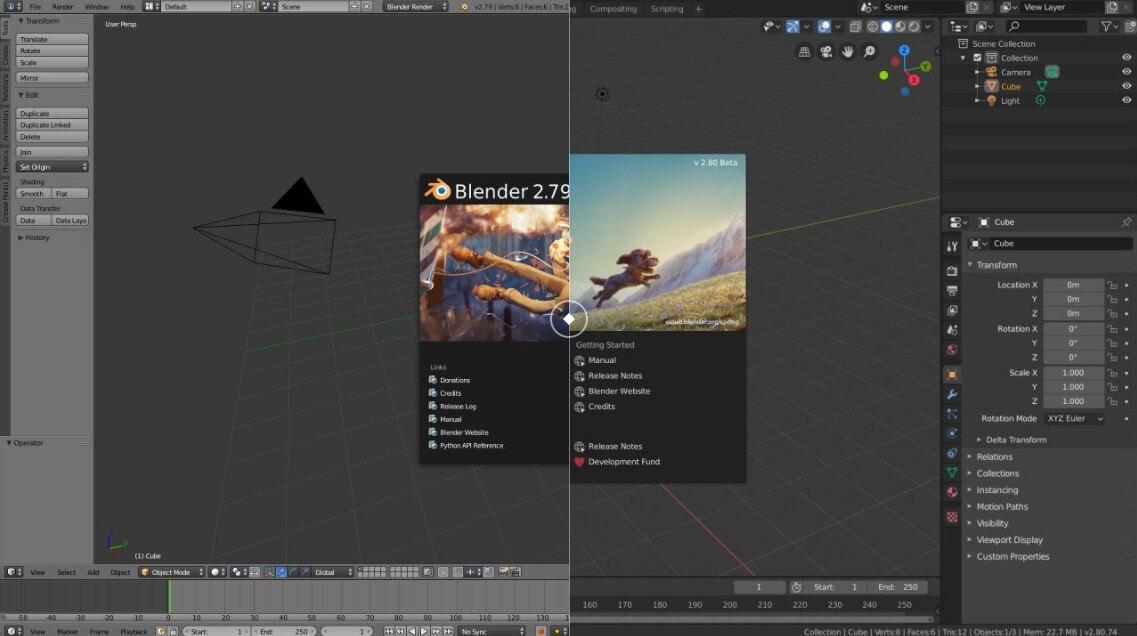
Task: Select rendered shading mode in 2.80 header
Action: 914,27
